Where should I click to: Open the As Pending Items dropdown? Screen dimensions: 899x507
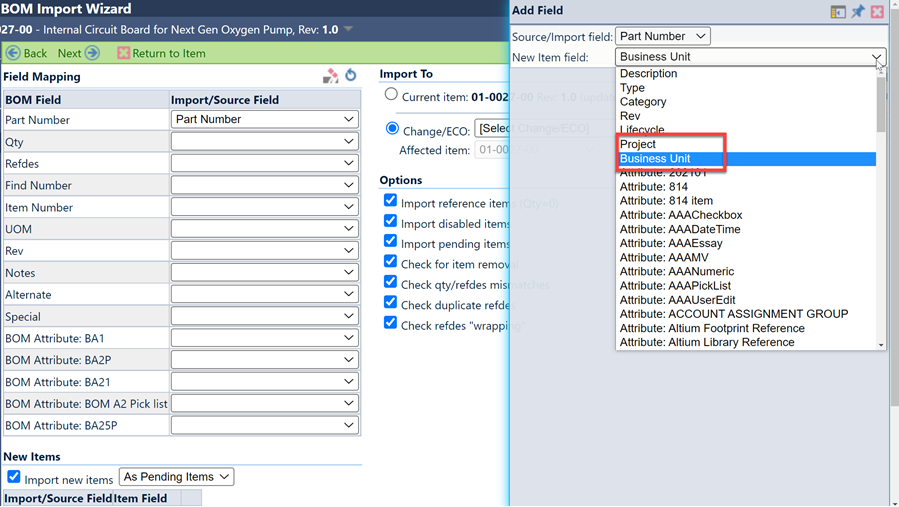point(176,477)
